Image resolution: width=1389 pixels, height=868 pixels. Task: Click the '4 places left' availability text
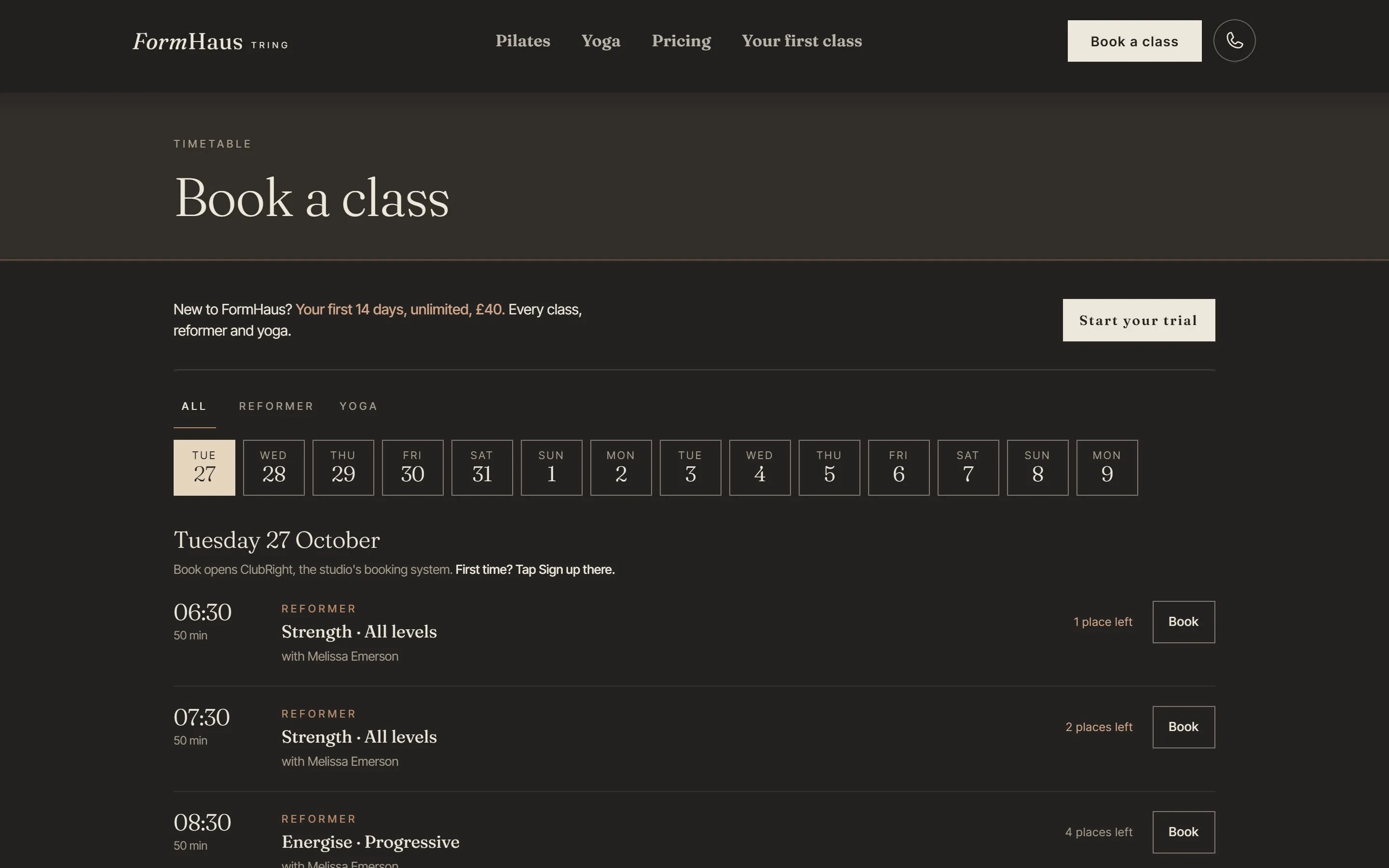point(1099,832)
